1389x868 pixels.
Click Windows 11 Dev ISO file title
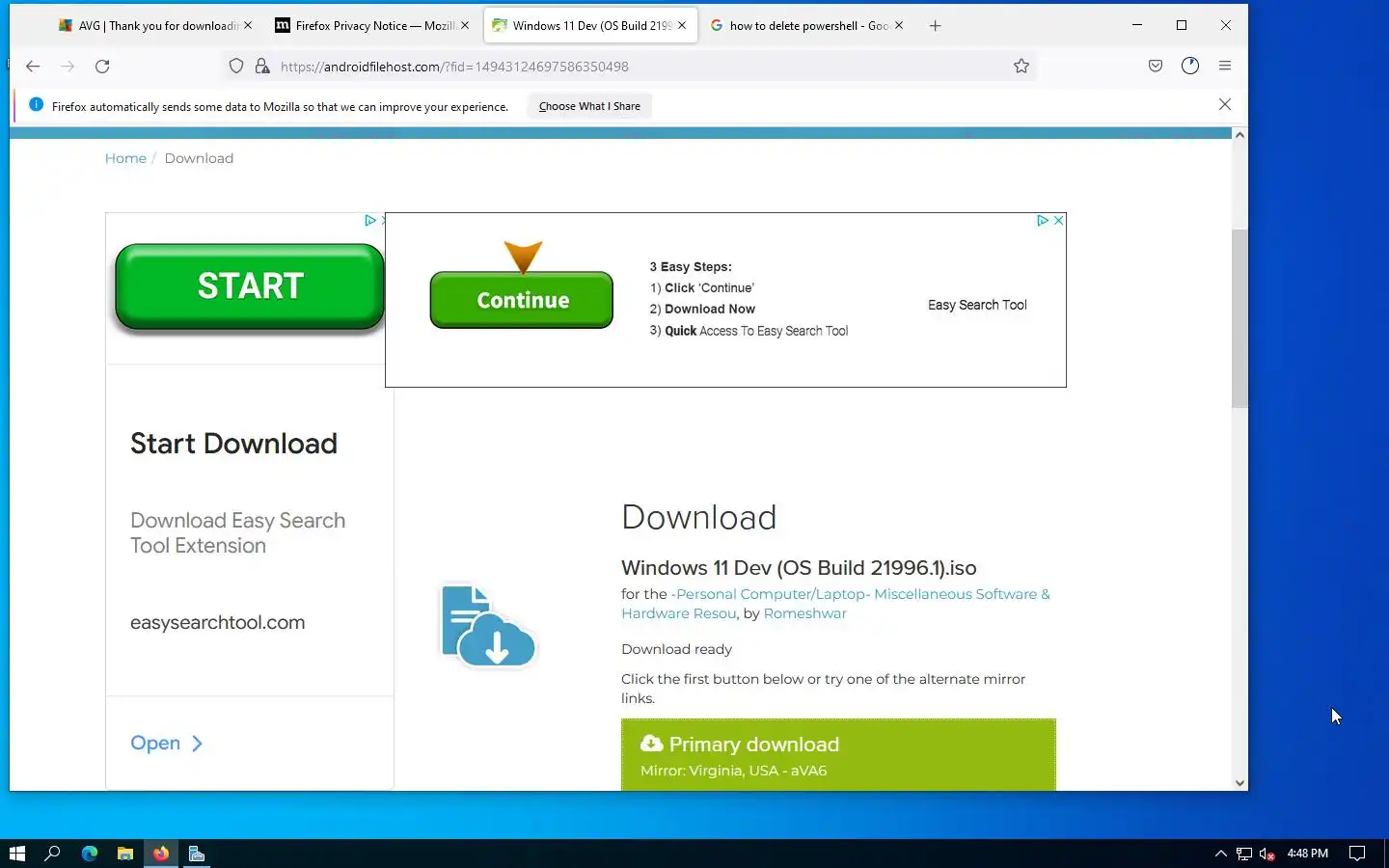coord(799,568)
